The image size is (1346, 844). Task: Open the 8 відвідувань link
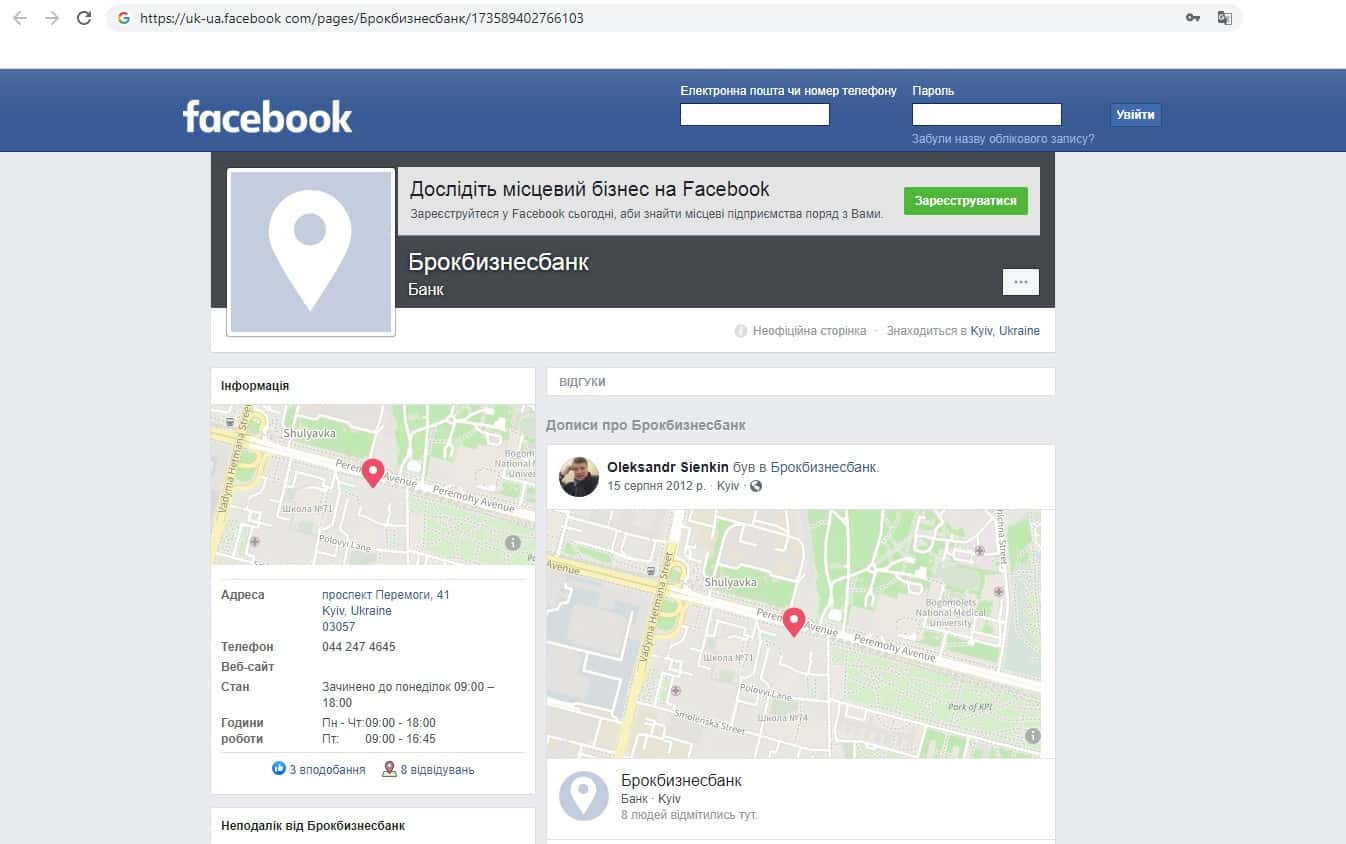pos(437,770)
